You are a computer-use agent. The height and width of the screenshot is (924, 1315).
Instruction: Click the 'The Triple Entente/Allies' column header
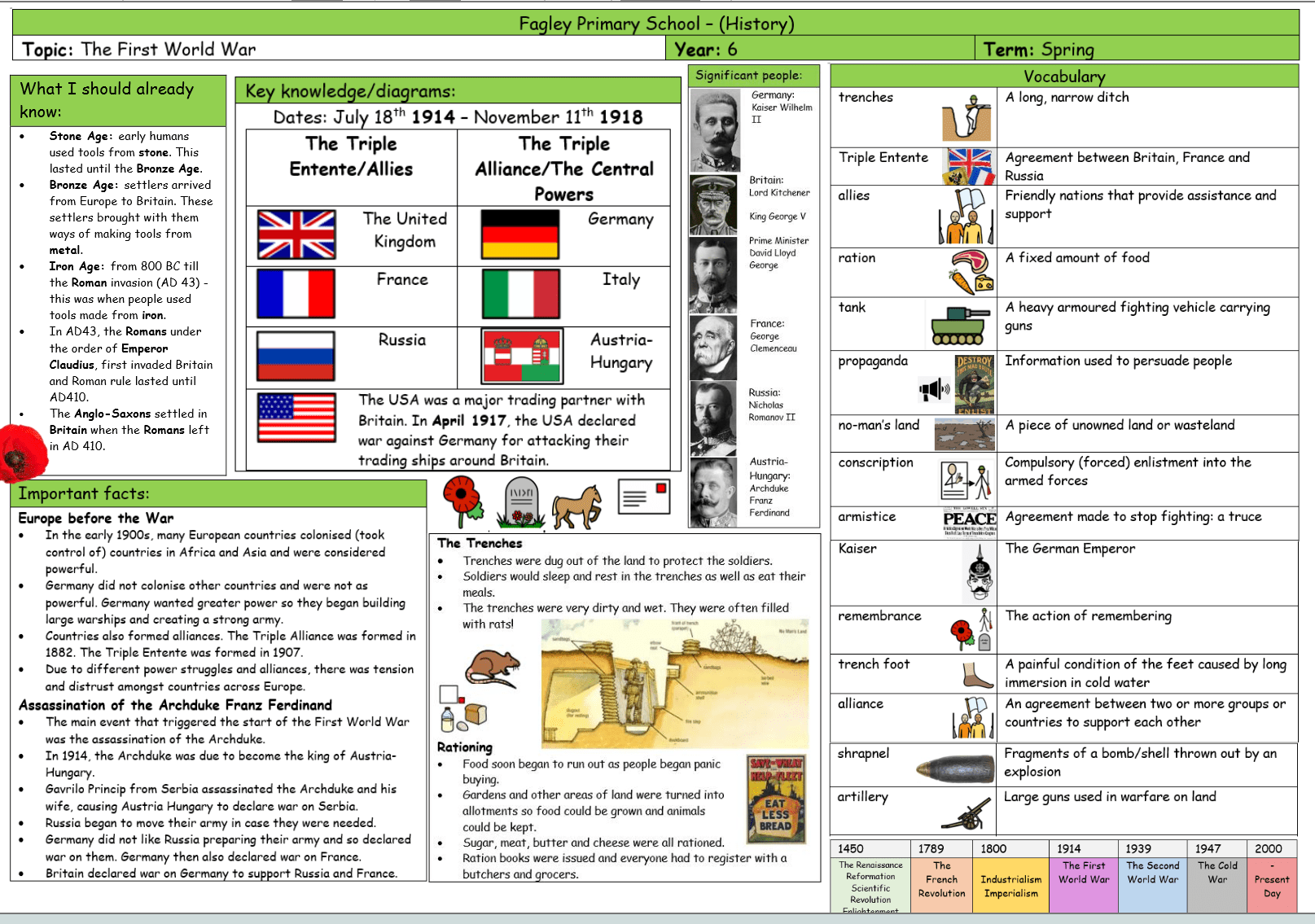point(351,156)
